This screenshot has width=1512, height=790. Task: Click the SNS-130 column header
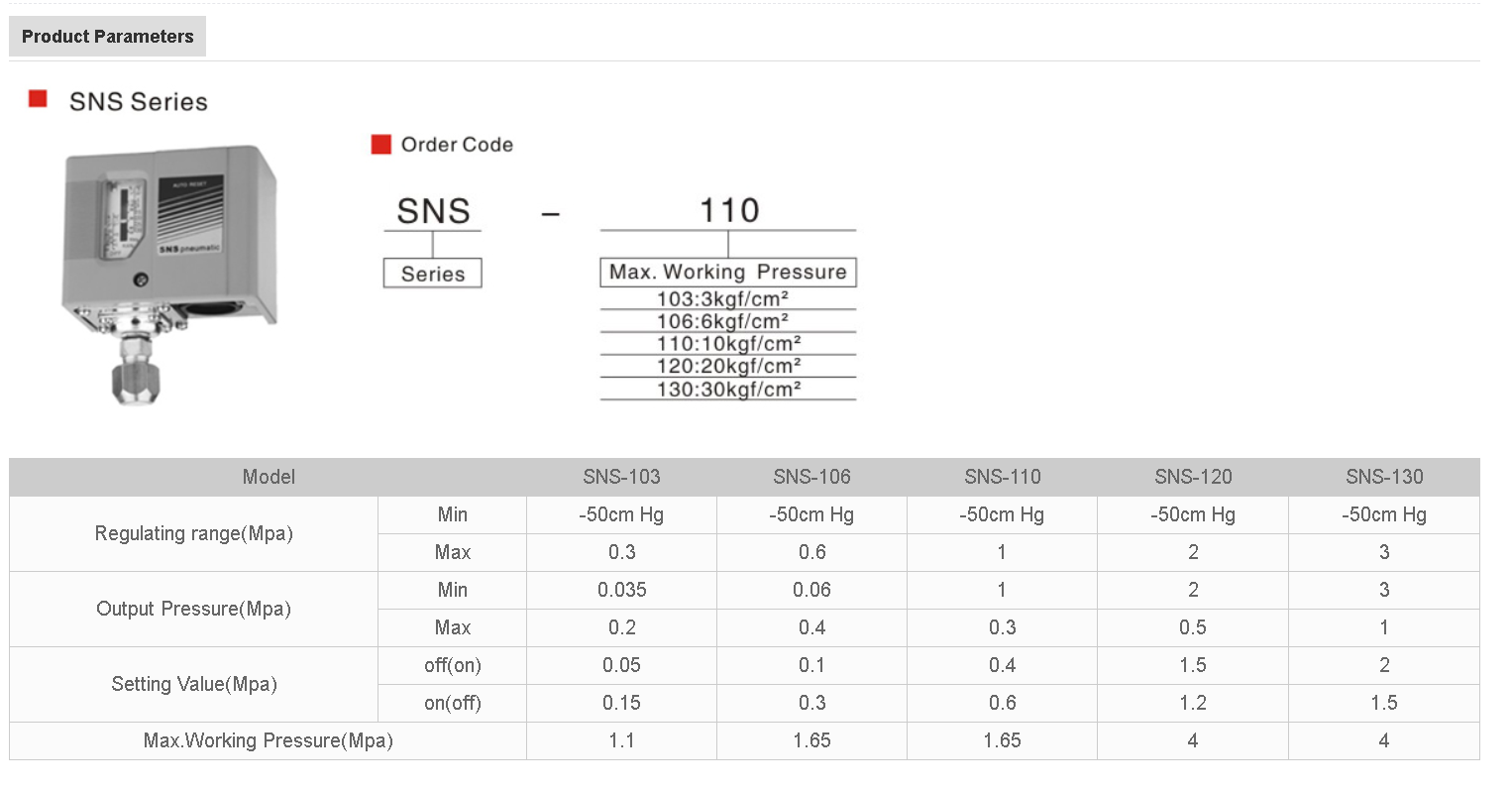[1384, 477]
